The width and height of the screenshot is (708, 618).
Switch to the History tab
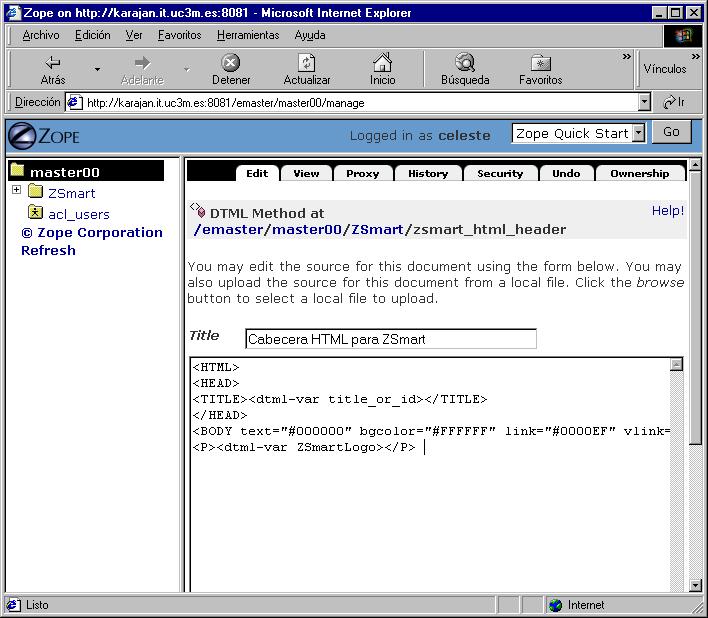pos(428,173)
